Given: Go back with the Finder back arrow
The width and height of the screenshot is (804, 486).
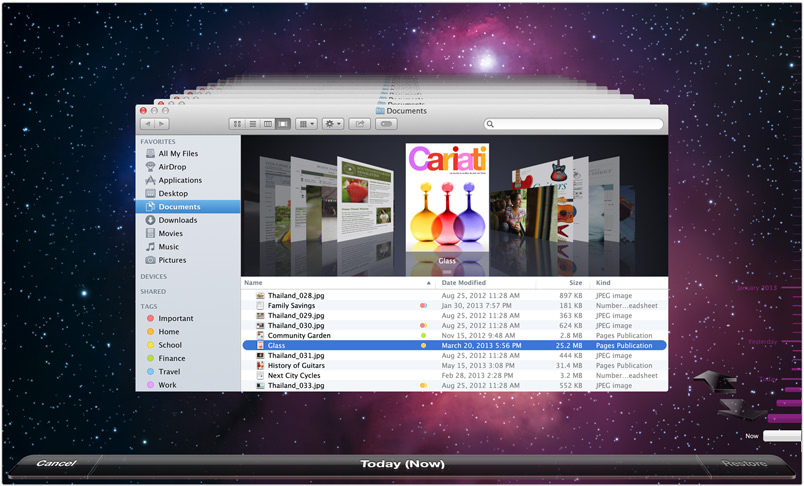Looking at the screenshot, I should coord(148,124).
